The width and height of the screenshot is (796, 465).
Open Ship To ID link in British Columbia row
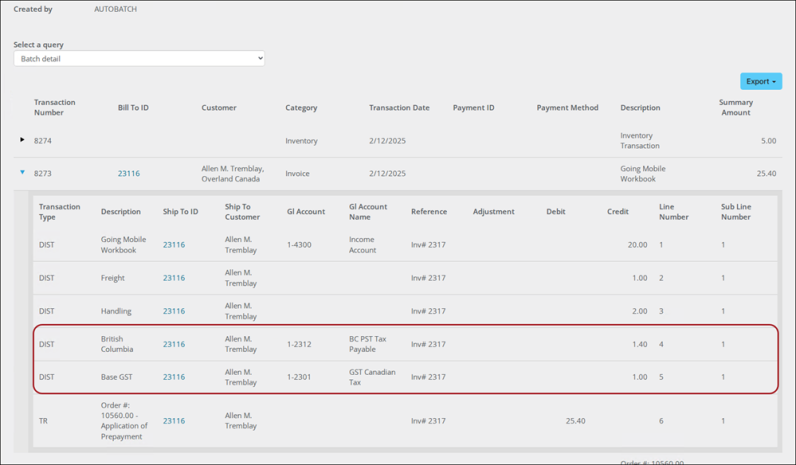(174, 344)
